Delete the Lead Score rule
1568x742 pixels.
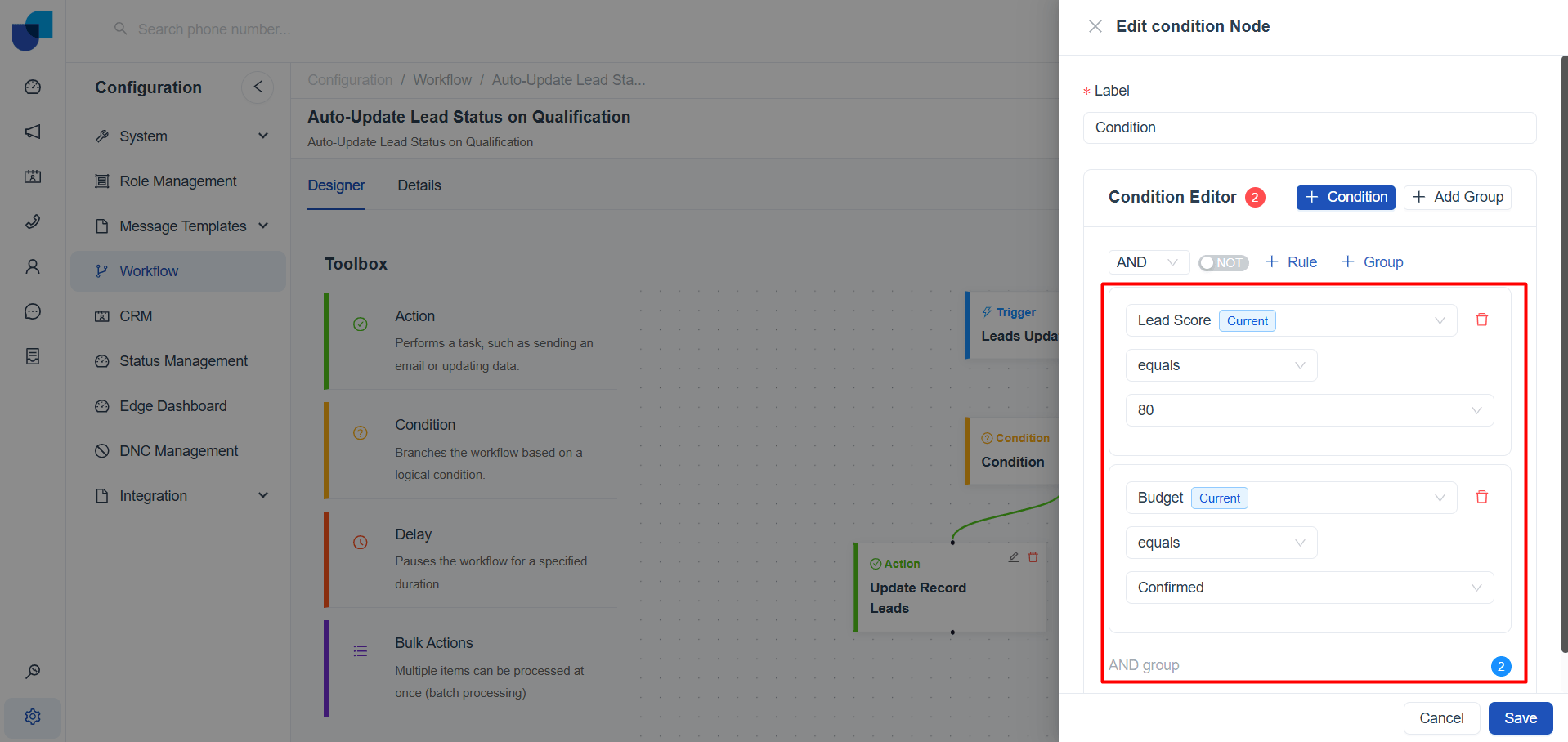1481,320
